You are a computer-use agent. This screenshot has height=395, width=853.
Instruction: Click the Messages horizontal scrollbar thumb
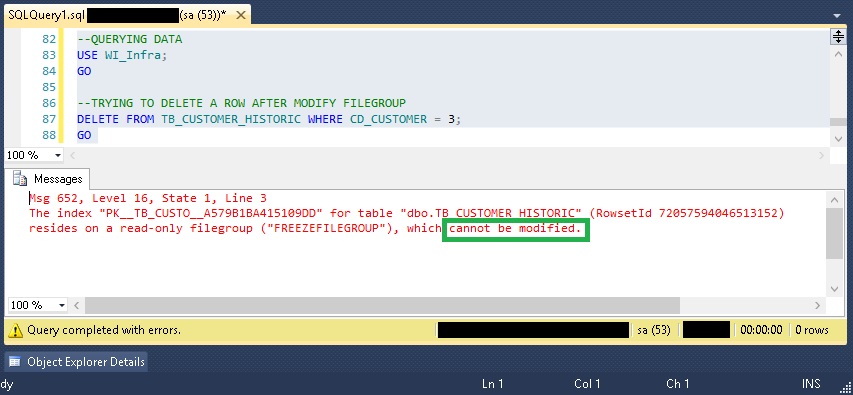(x=382, y=305)
